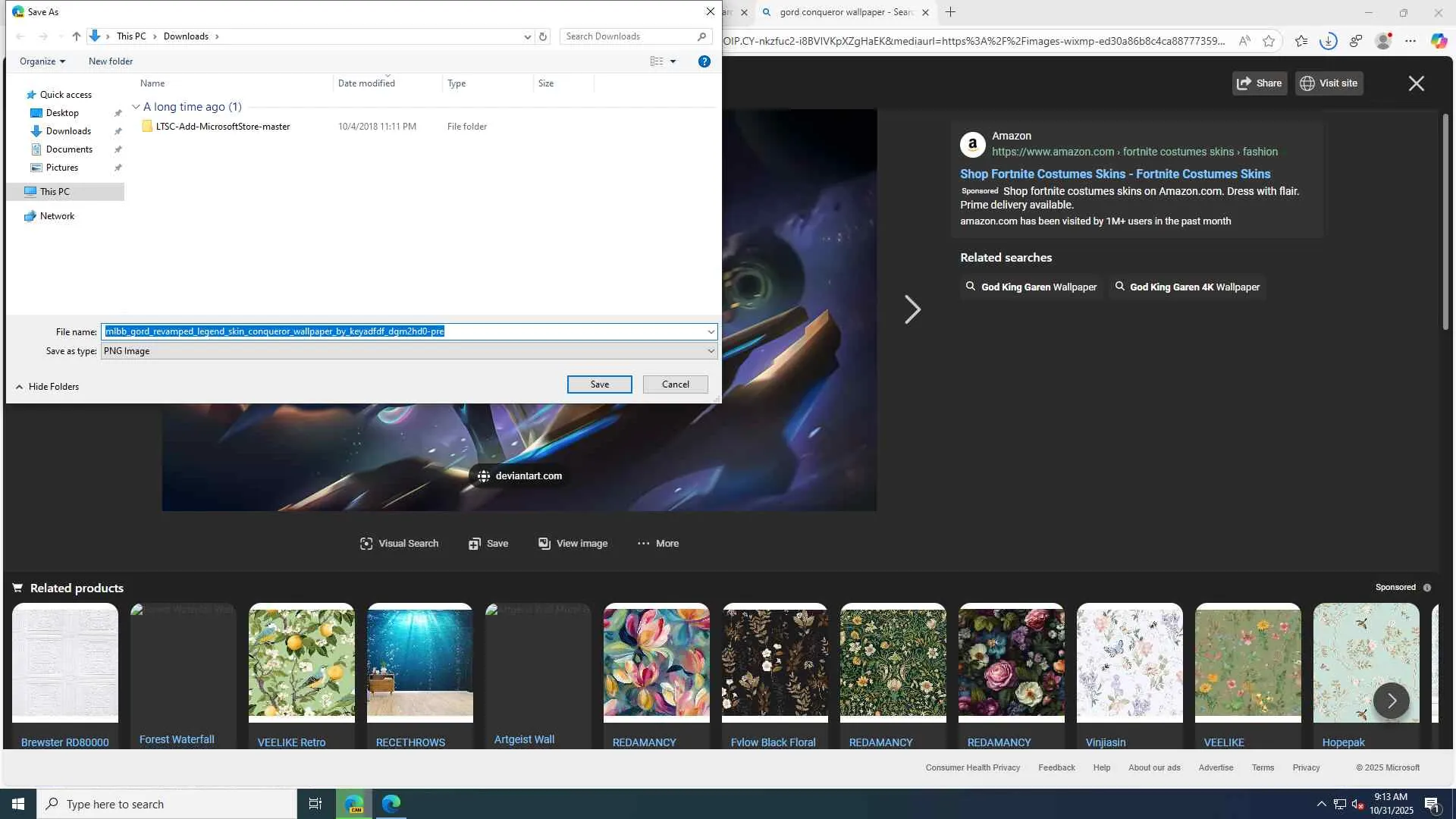Screen dimensions: 1456x819
Task: Click the refresh icon in address bar
Action: point(543,36)
